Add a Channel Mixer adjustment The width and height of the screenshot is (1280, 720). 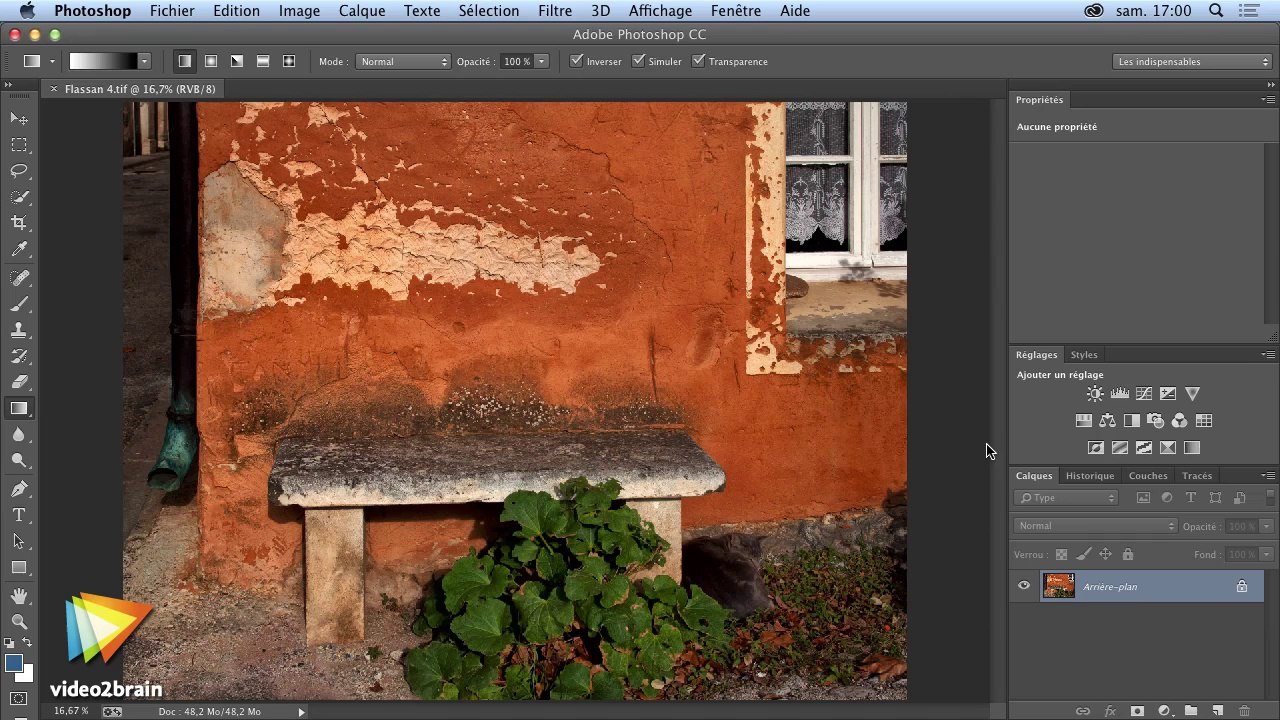(1179, 421)
